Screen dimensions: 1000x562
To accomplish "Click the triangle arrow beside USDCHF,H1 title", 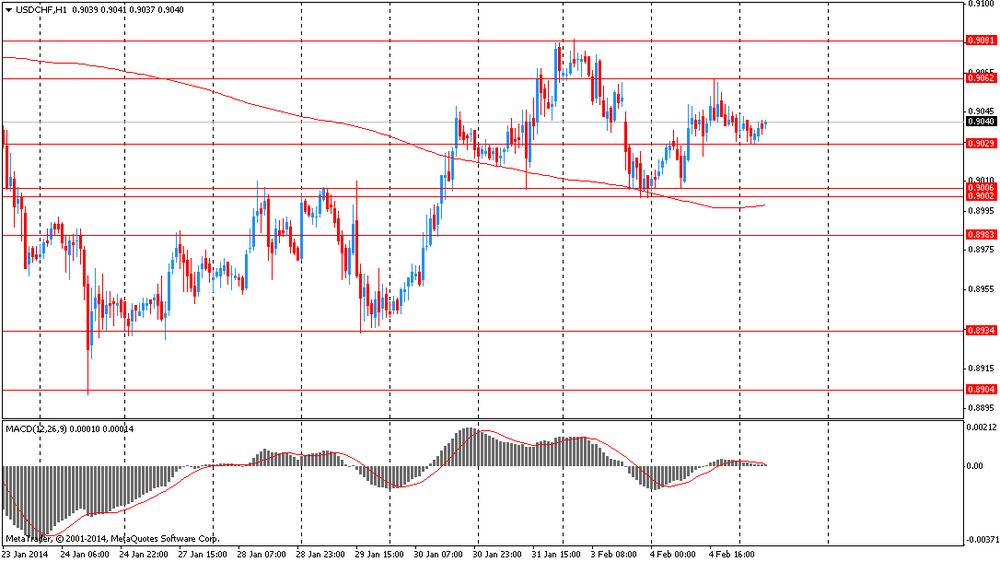I will (x=7, y=9).
